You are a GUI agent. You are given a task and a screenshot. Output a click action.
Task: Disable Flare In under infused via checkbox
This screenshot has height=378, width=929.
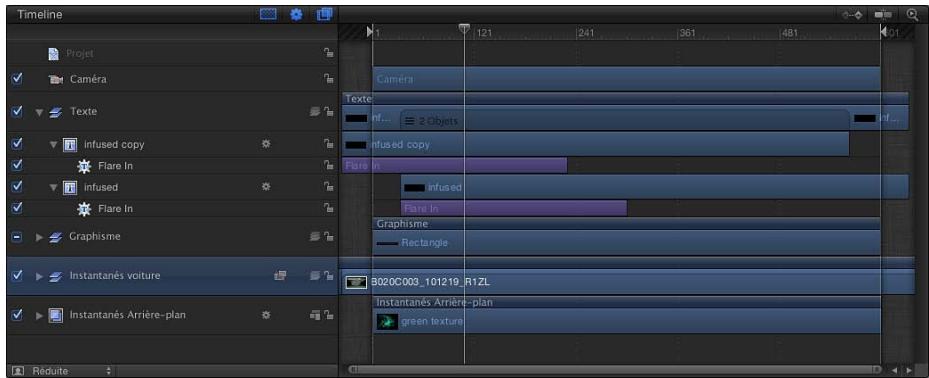tap(17, 208)
